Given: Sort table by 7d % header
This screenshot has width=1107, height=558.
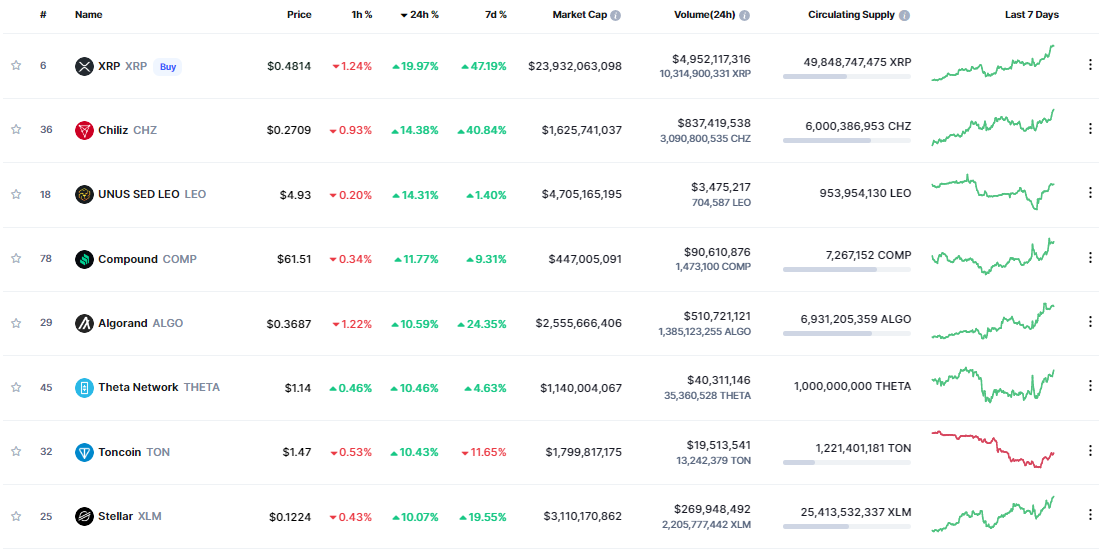Looking at the screenshot, I should (496, 15).
